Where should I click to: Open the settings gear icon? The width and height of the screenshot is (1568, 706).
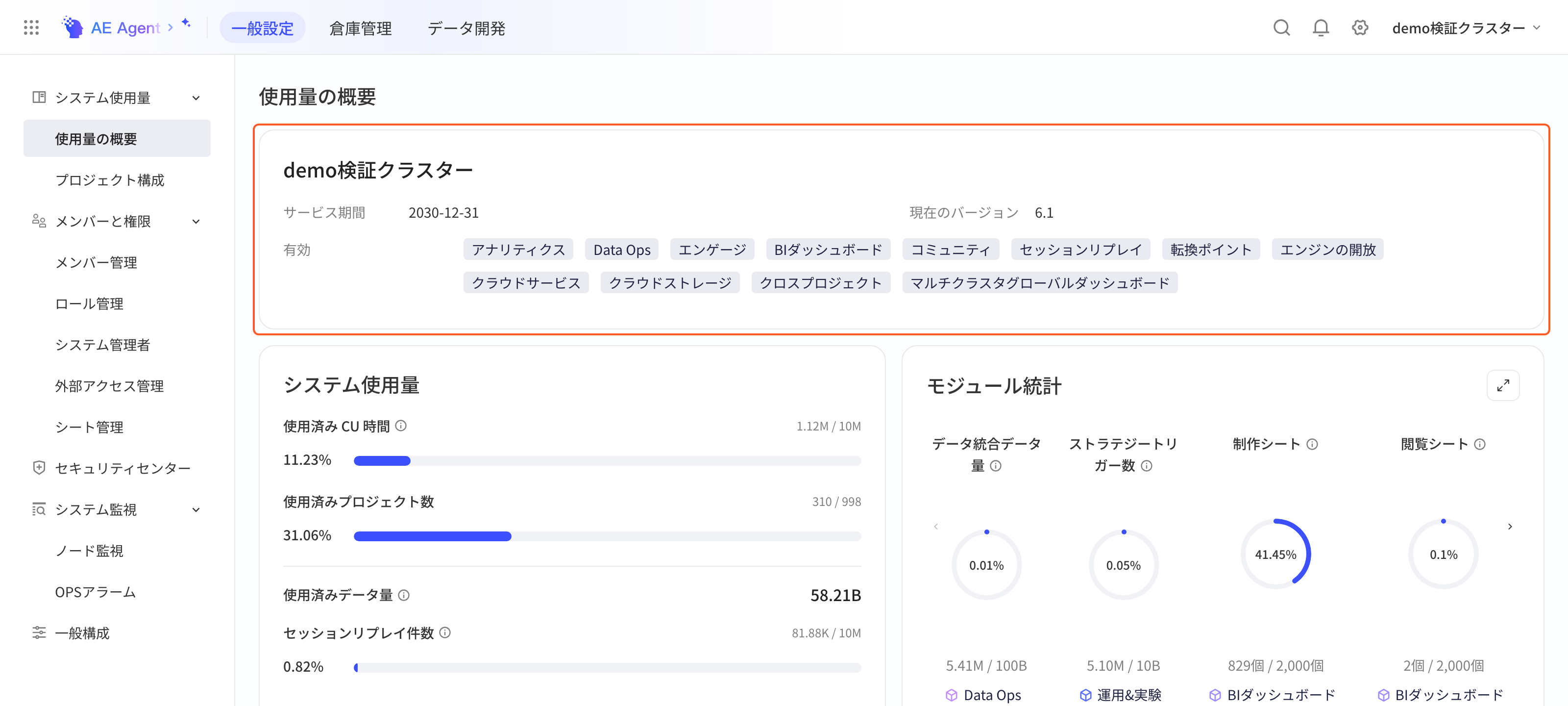pos(1360,27)
